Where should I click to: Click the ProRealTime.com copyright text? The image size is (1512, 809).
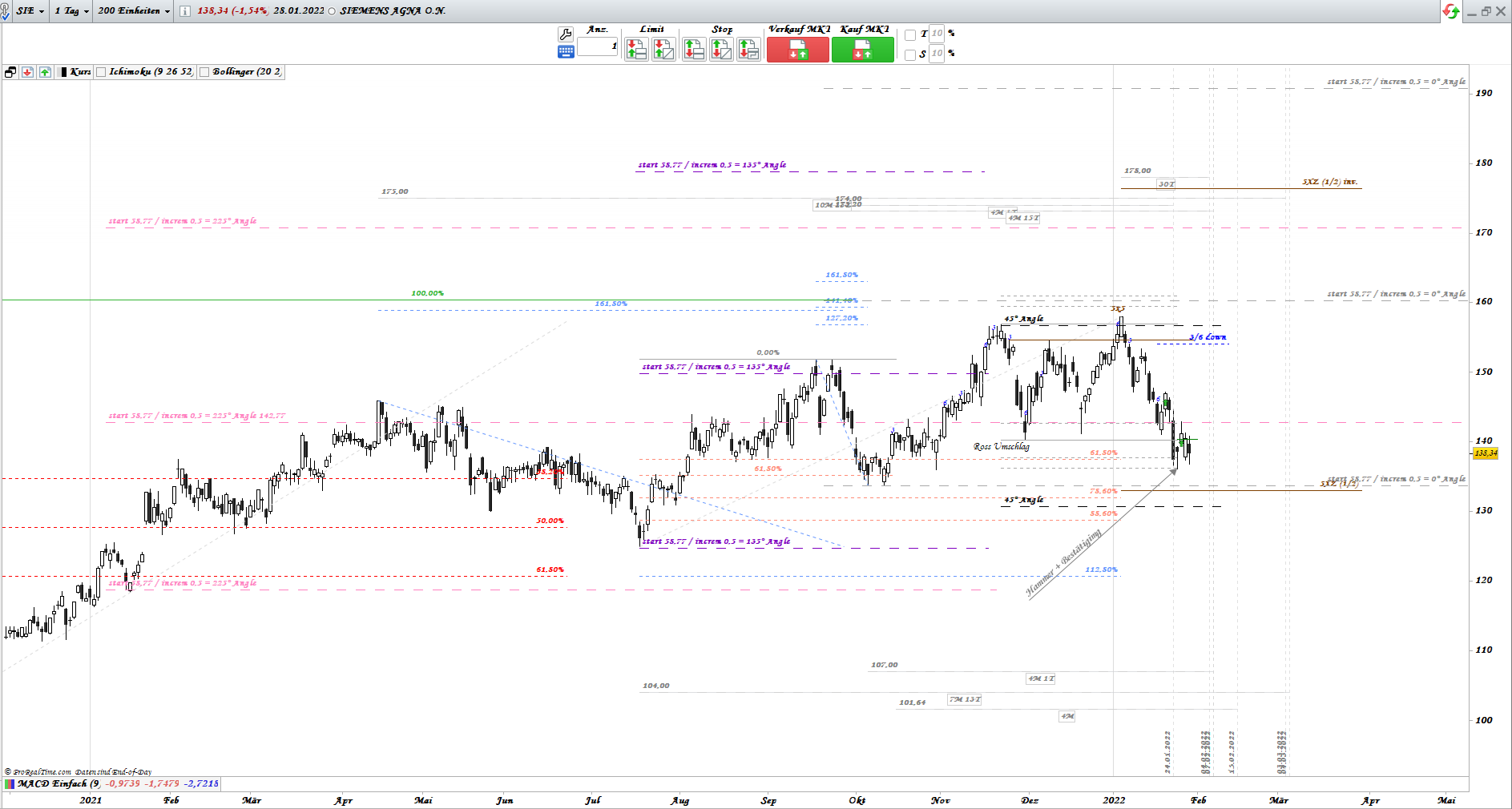pos(78,772)
